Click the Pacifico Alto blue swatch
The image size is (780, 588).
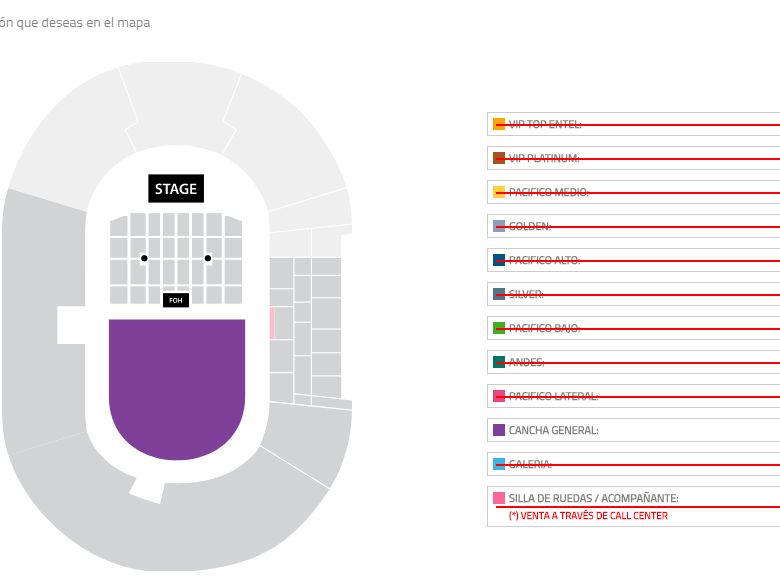499,260
